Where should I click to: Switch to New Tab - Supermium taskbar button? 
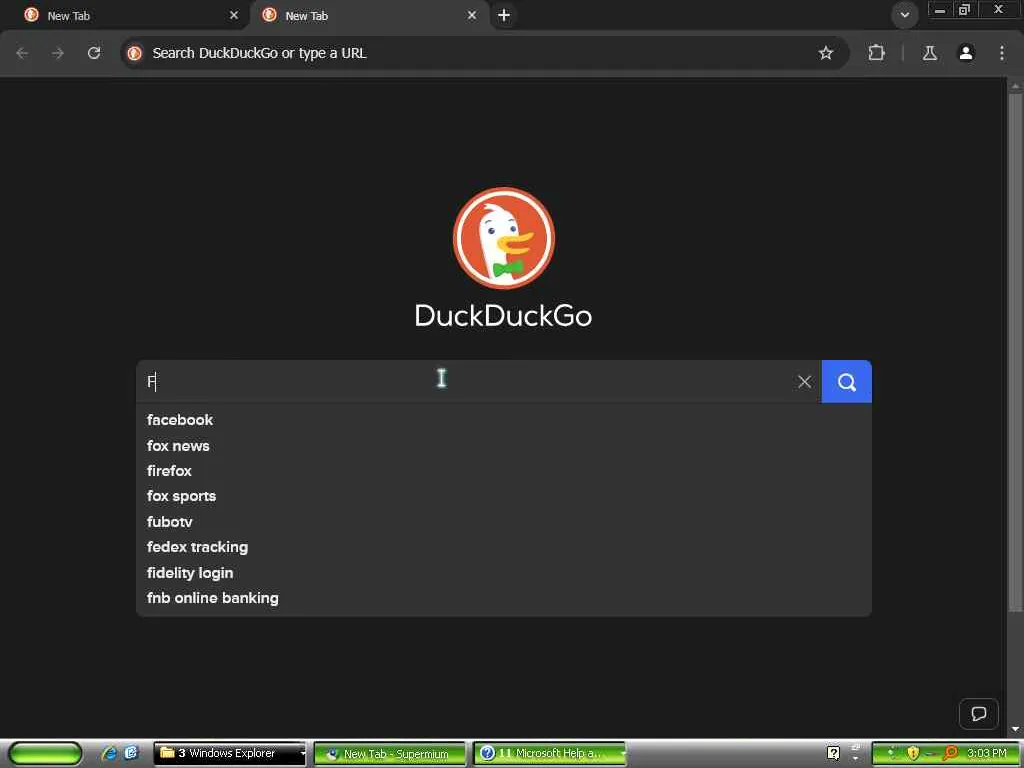tap(390, 754)
